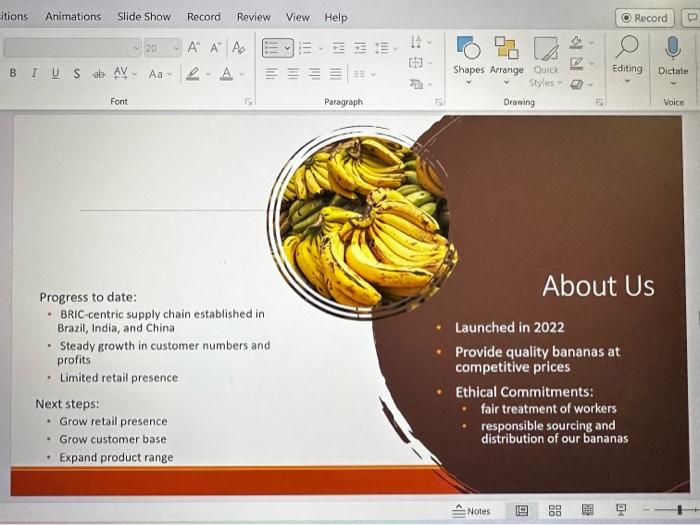
Task: Open Editing group menu
Action: pos(627,60)
